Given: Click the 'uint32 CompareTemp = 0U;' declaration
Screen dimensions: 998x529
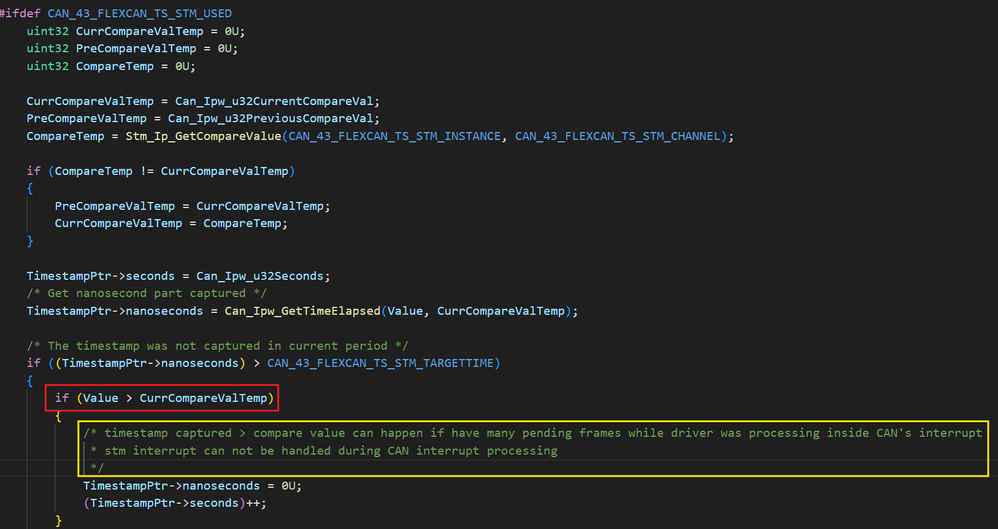Looking at the screenshot, I should (111, 66).
